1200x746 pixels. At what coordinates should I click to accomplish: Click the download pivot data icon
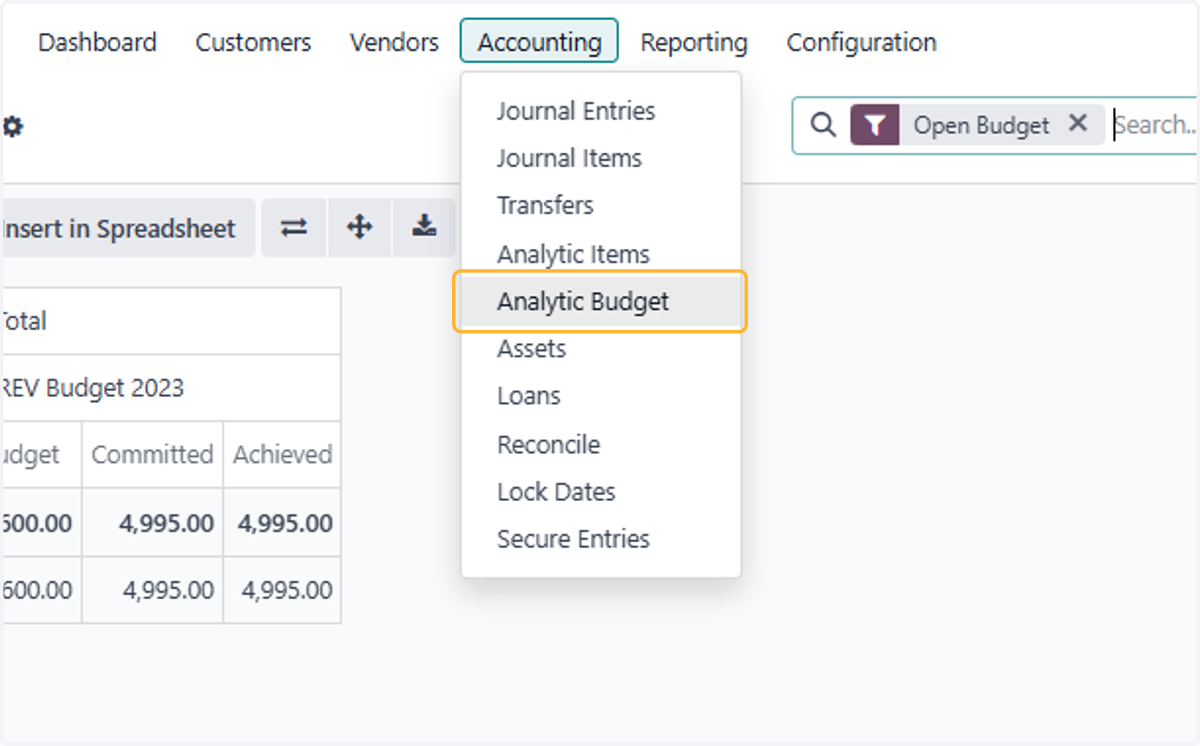pyautogui.click(x=424, y=228)
